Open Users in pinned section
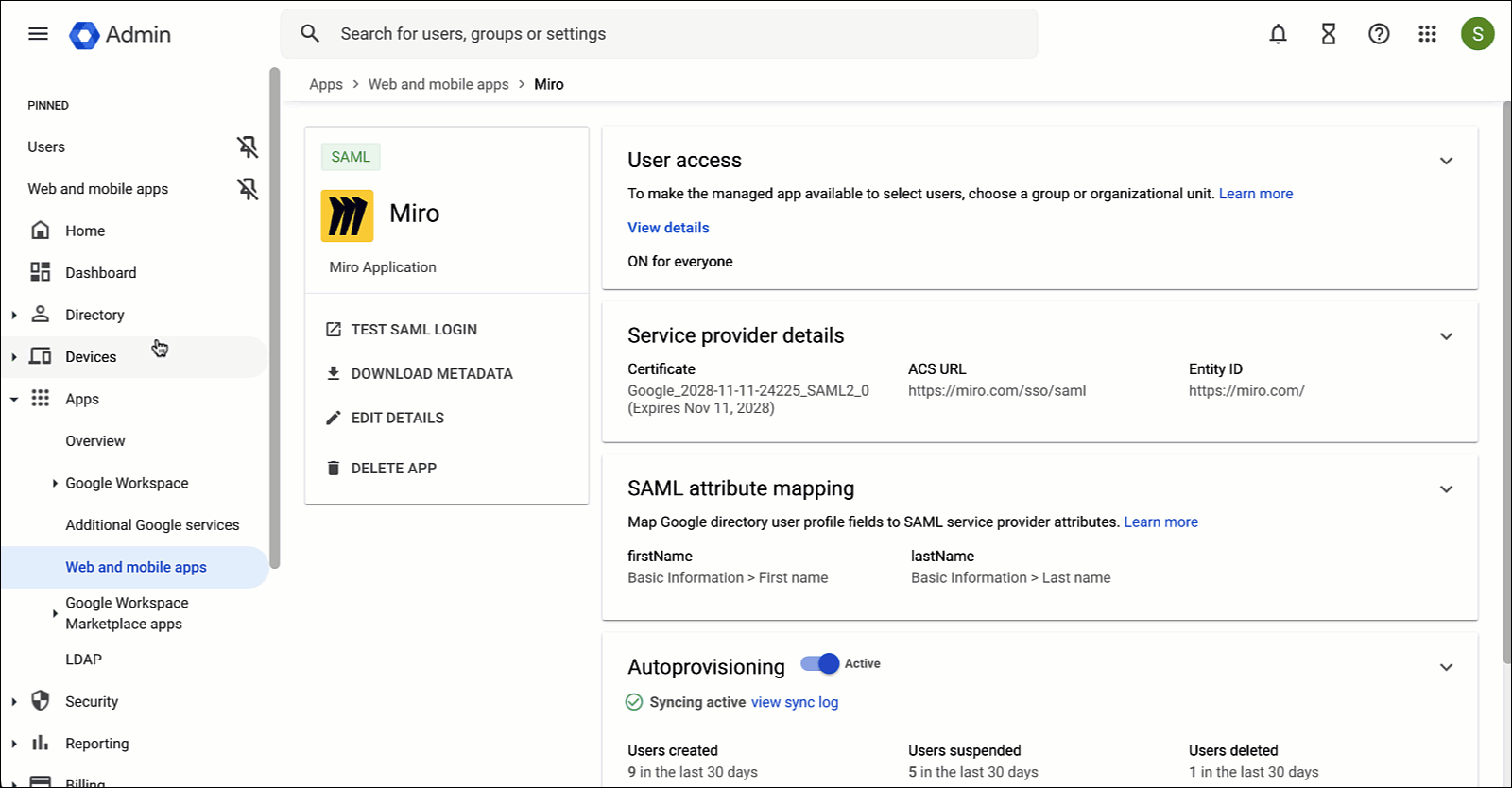1512x788 pixels. 46,146
